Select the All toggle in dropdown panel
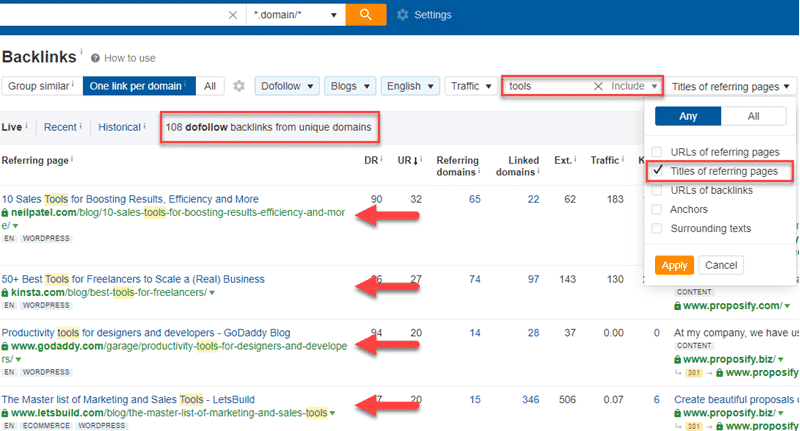Image resolution: width=800 pixels, height=431 pixels. (x=752, y=117)
